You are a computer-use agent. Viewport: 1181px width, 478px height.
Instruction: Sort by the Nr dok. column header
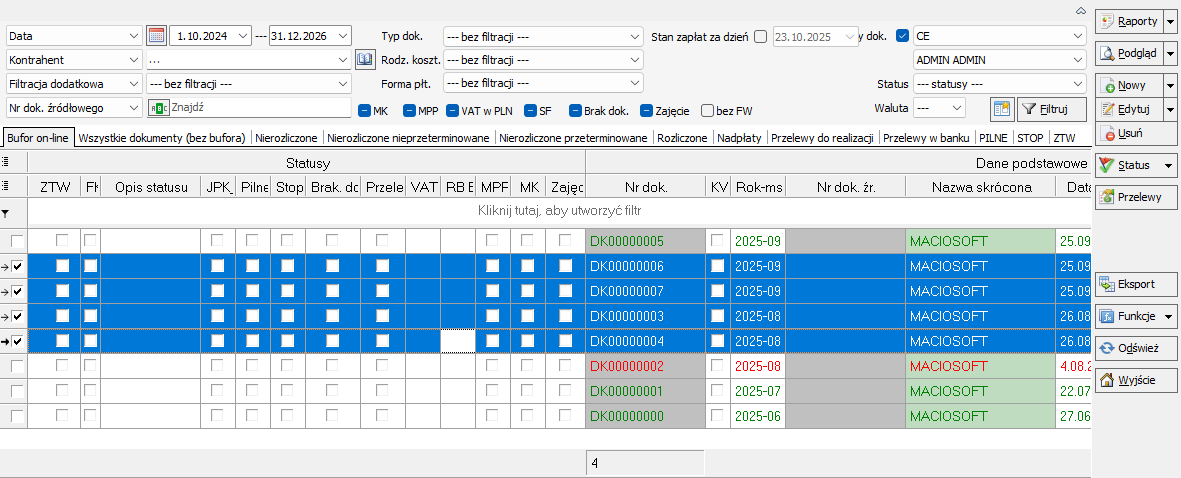(x=645, y=187)
